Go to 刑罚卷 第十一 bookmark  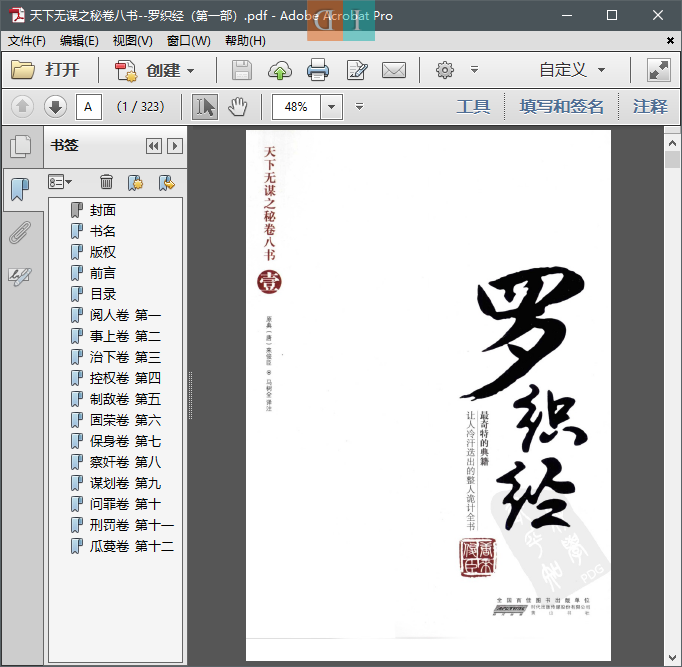(x=132, y=525)
